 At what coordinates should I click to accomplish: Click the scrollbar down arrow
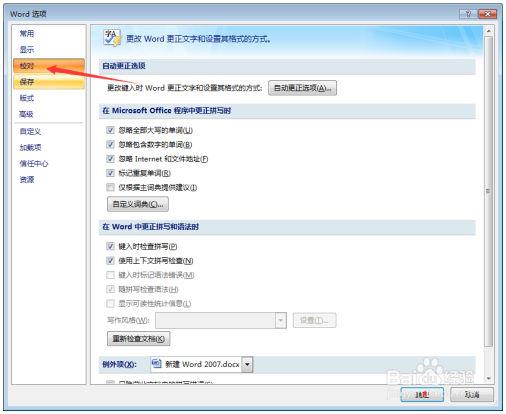pyautogui.click(x=488, y=378)
